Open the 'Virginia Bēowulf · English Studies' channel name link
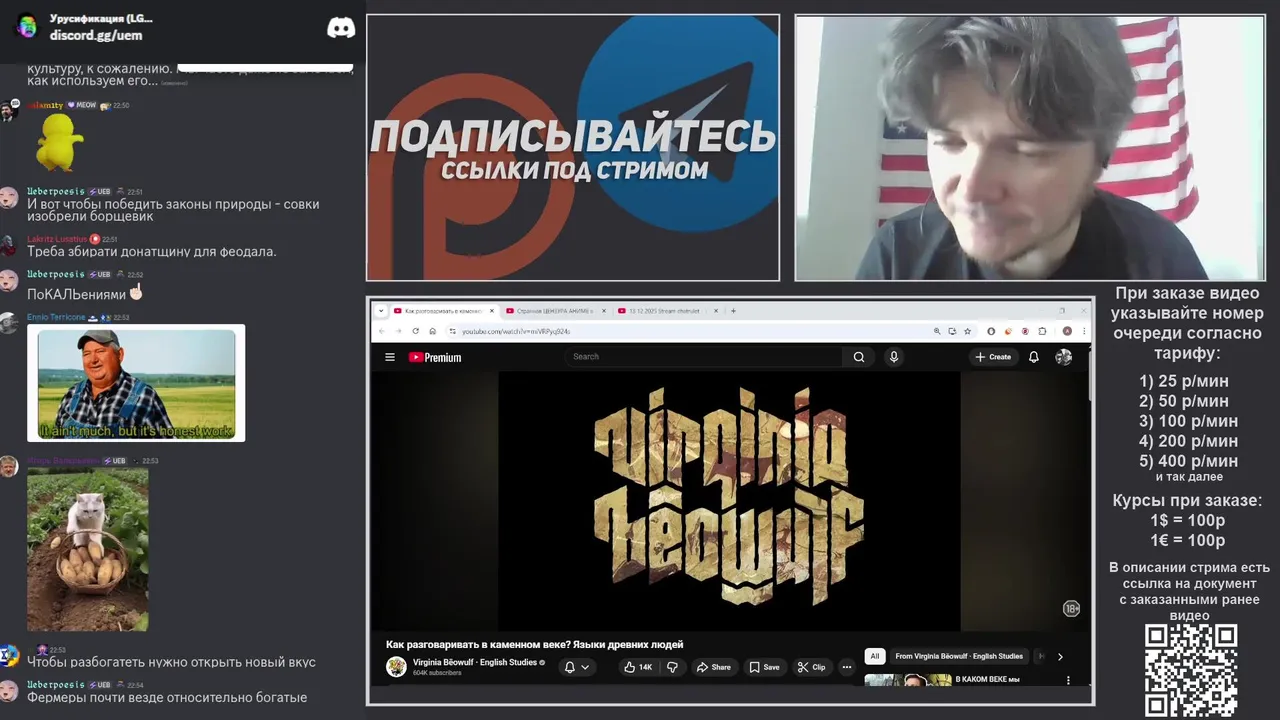This screenshot has width=1280, height=720. pyautogui.click(x=475, y=662)
